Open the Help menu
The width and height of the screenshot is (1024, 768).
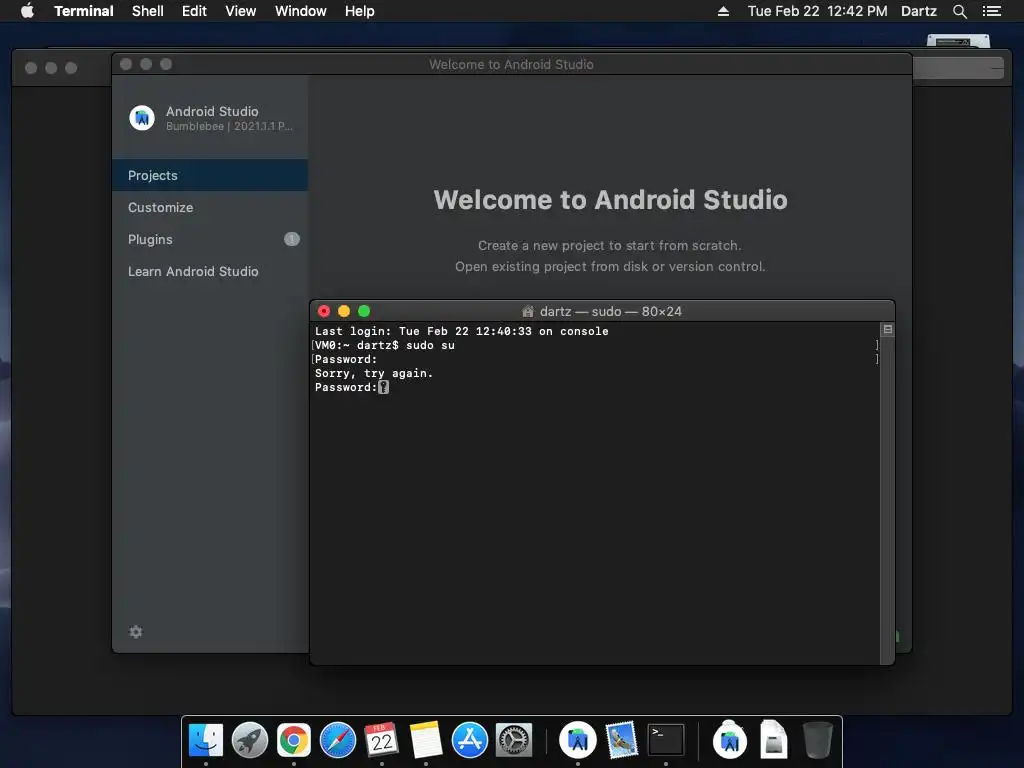(x=360, y=11)
